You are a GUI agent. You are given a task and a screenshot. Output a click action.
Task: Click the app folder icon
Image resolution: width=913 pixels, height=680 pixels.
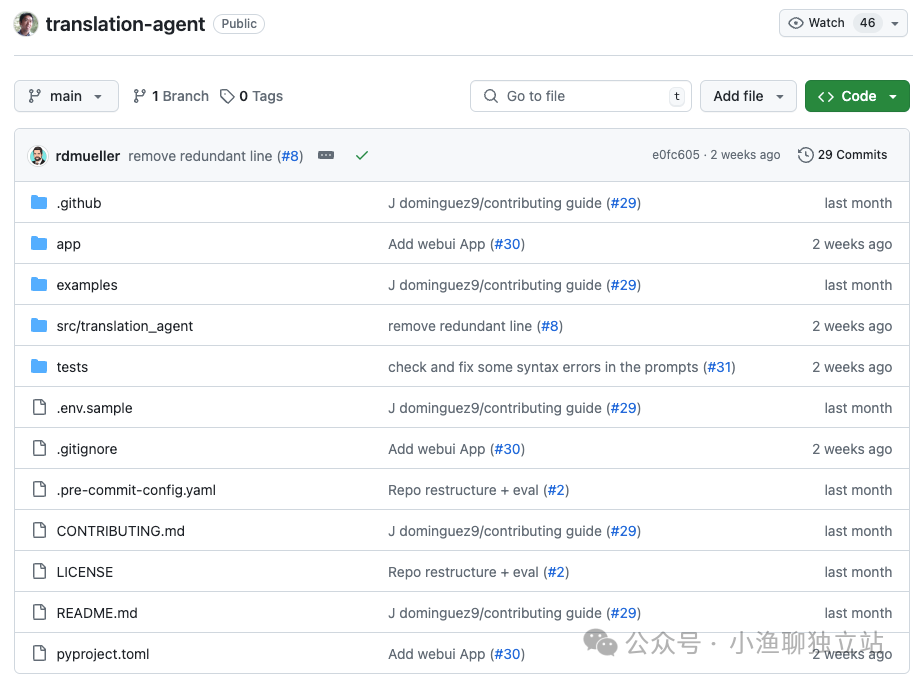[39, 243]
